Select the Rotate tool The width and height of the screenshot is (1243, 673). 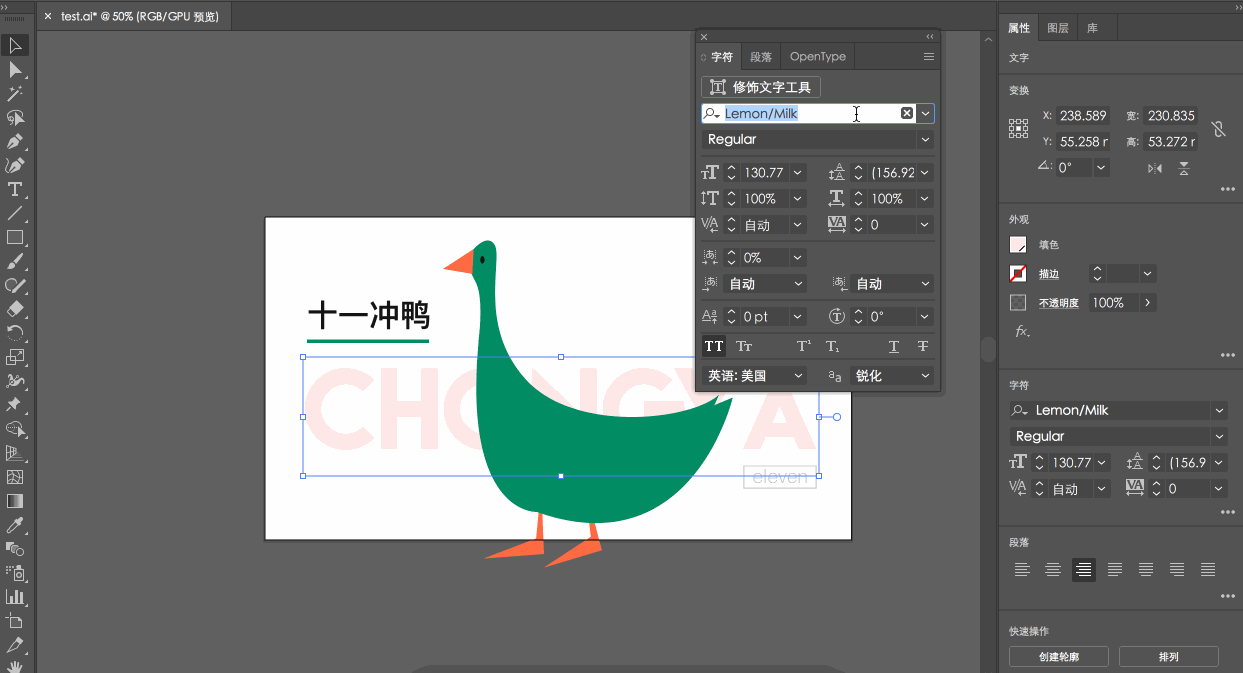tap(16, 333)
